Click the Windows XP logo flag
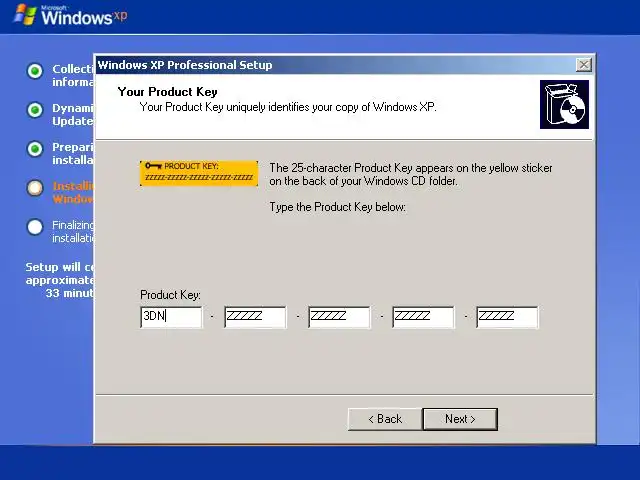The height and width of the screenshot is (480, 640). tap(24, 15)
